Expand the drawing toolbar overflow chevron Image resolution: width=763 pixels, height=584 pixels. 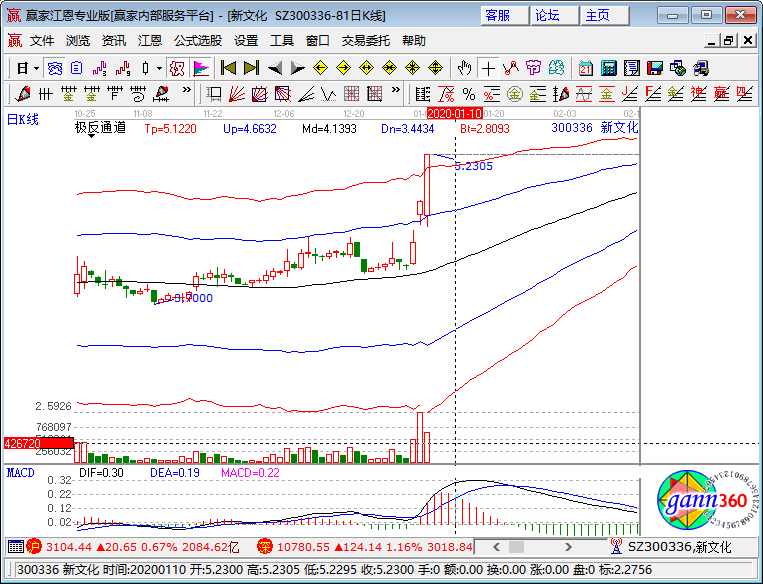[x=186, y=91]
